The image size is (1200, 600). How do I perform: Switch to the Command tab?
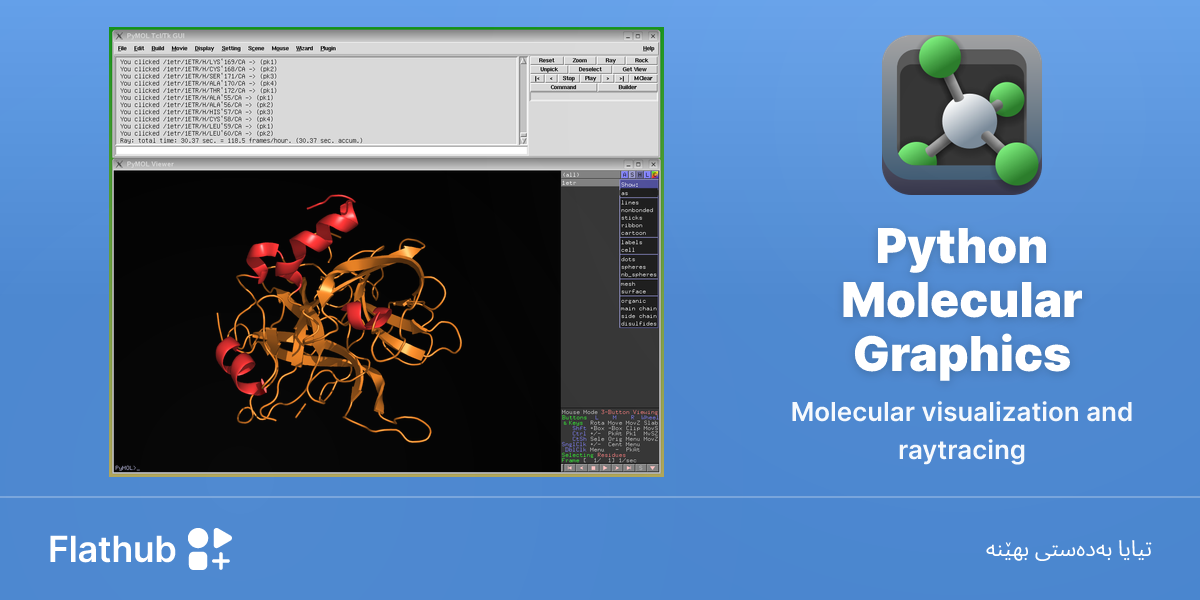pos(563,87)
